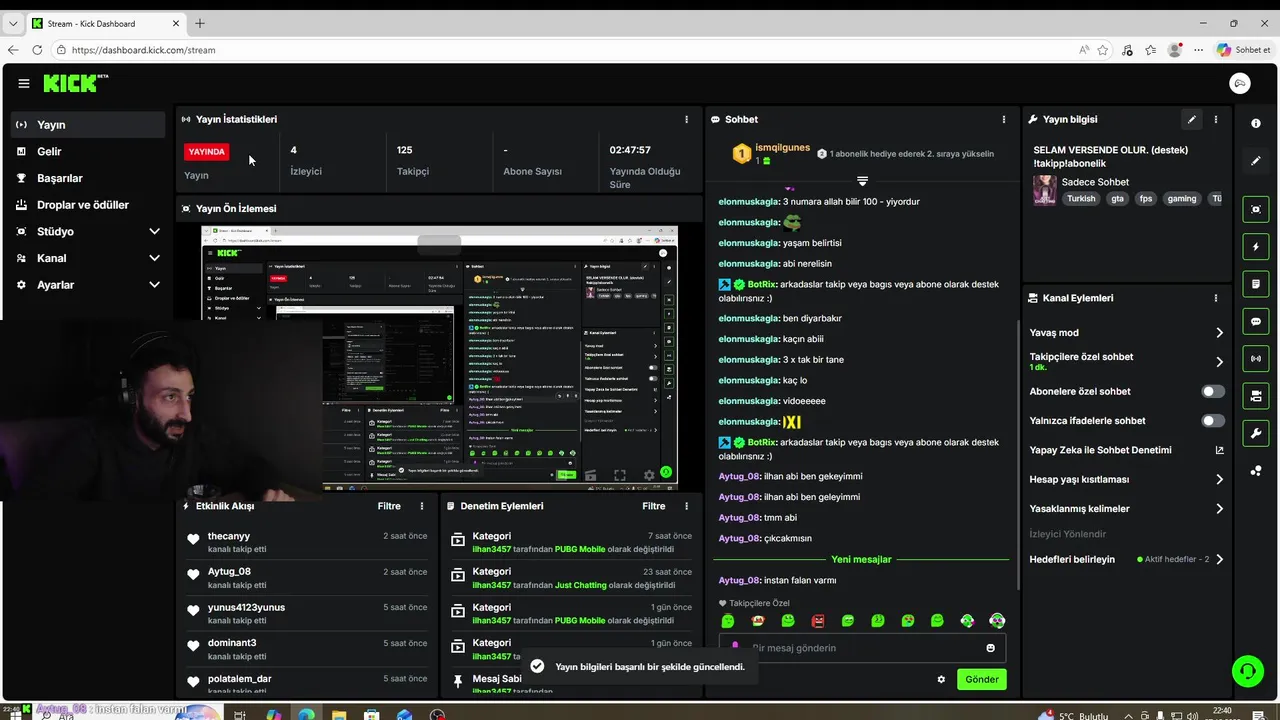Open Filtre in Etkinlik Akışı panel
Image resolution: width=1280 pixels, height=720 pixels.
click(389, 506)
